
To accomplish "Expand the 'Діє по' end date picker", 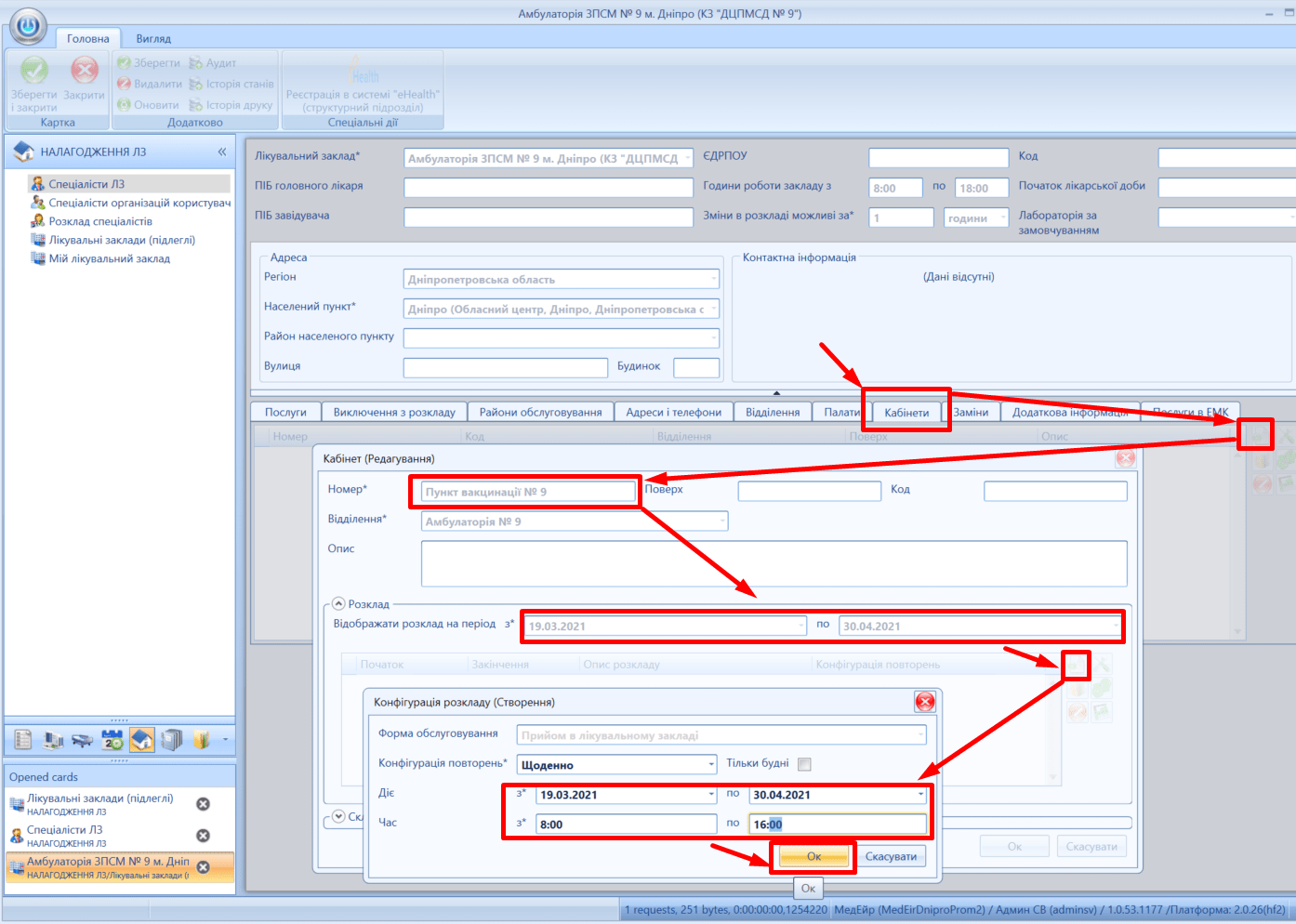I will (x=920, y=795).
